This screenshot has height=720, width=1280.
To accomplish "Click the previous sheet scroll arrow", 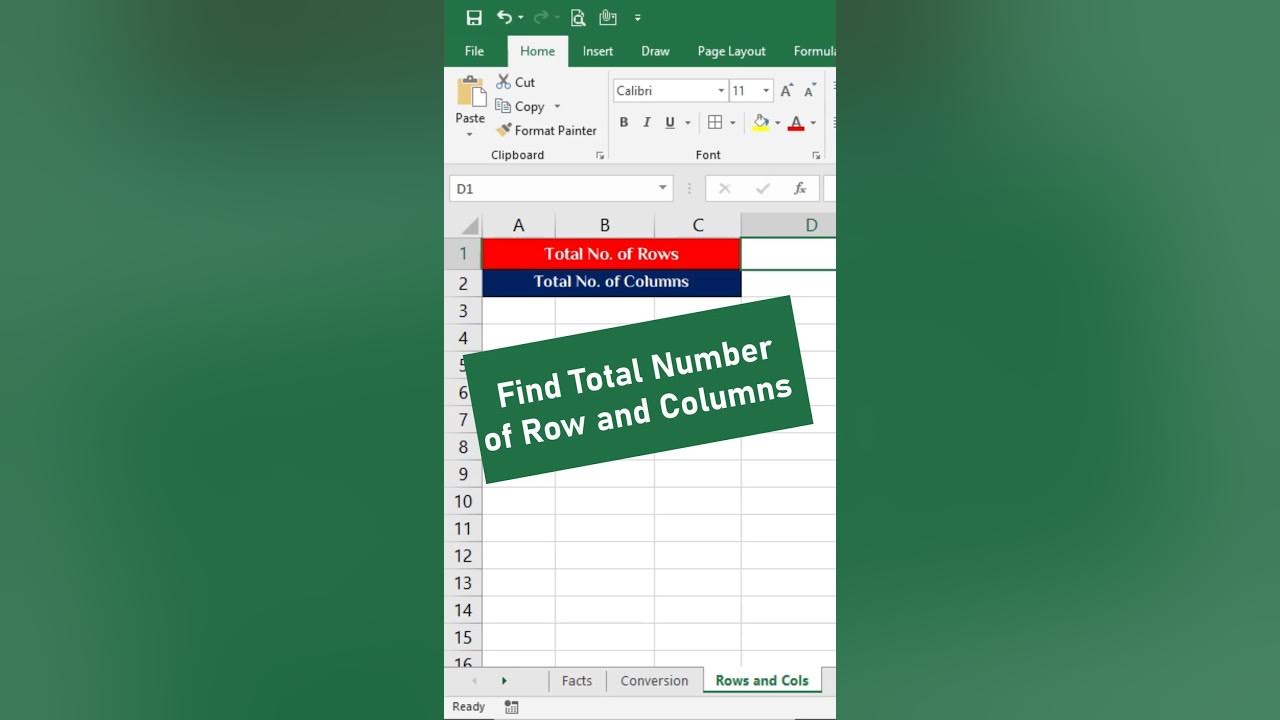I will [x=474, y=681].
